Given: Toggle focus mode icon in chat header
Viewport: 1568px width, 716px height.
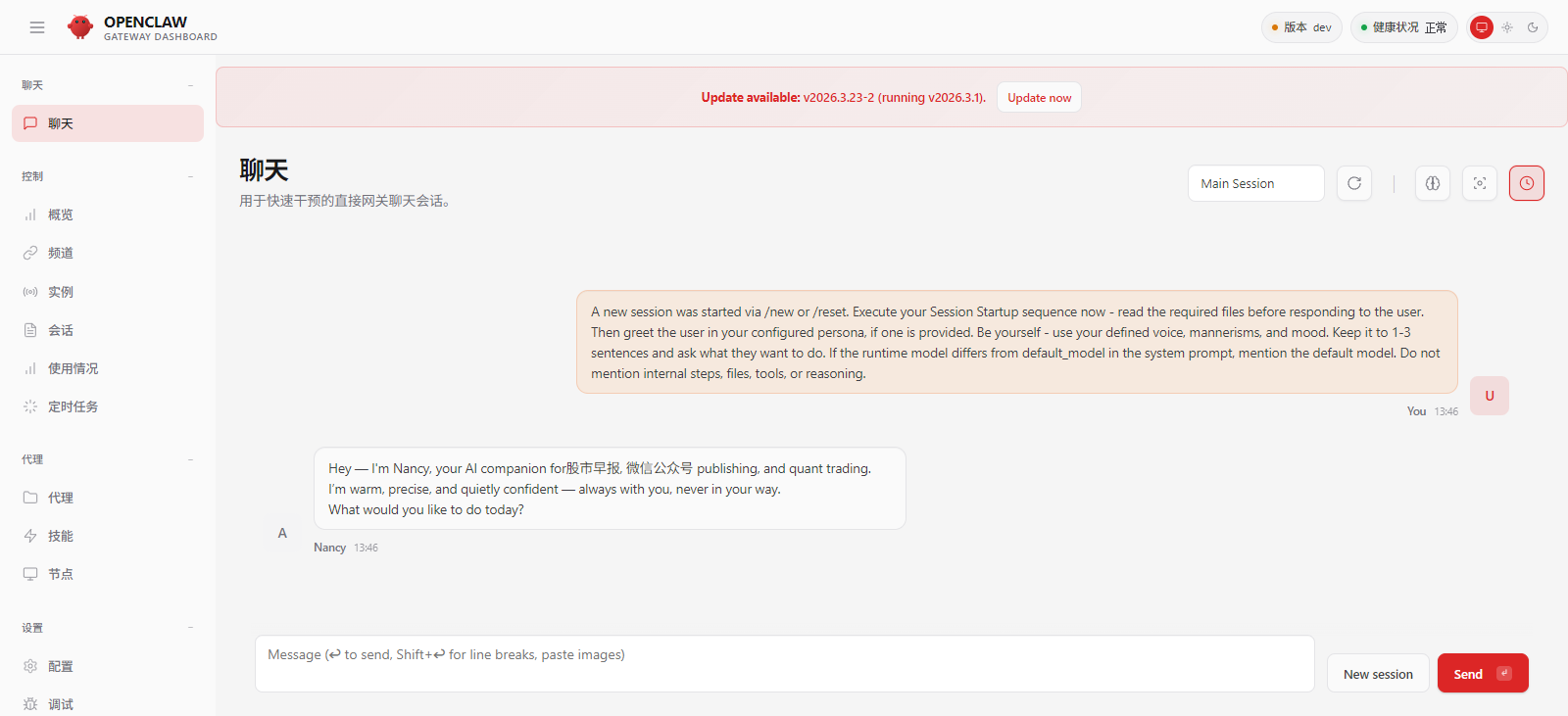Looking at the screenshot, I should pos(1480,183).
